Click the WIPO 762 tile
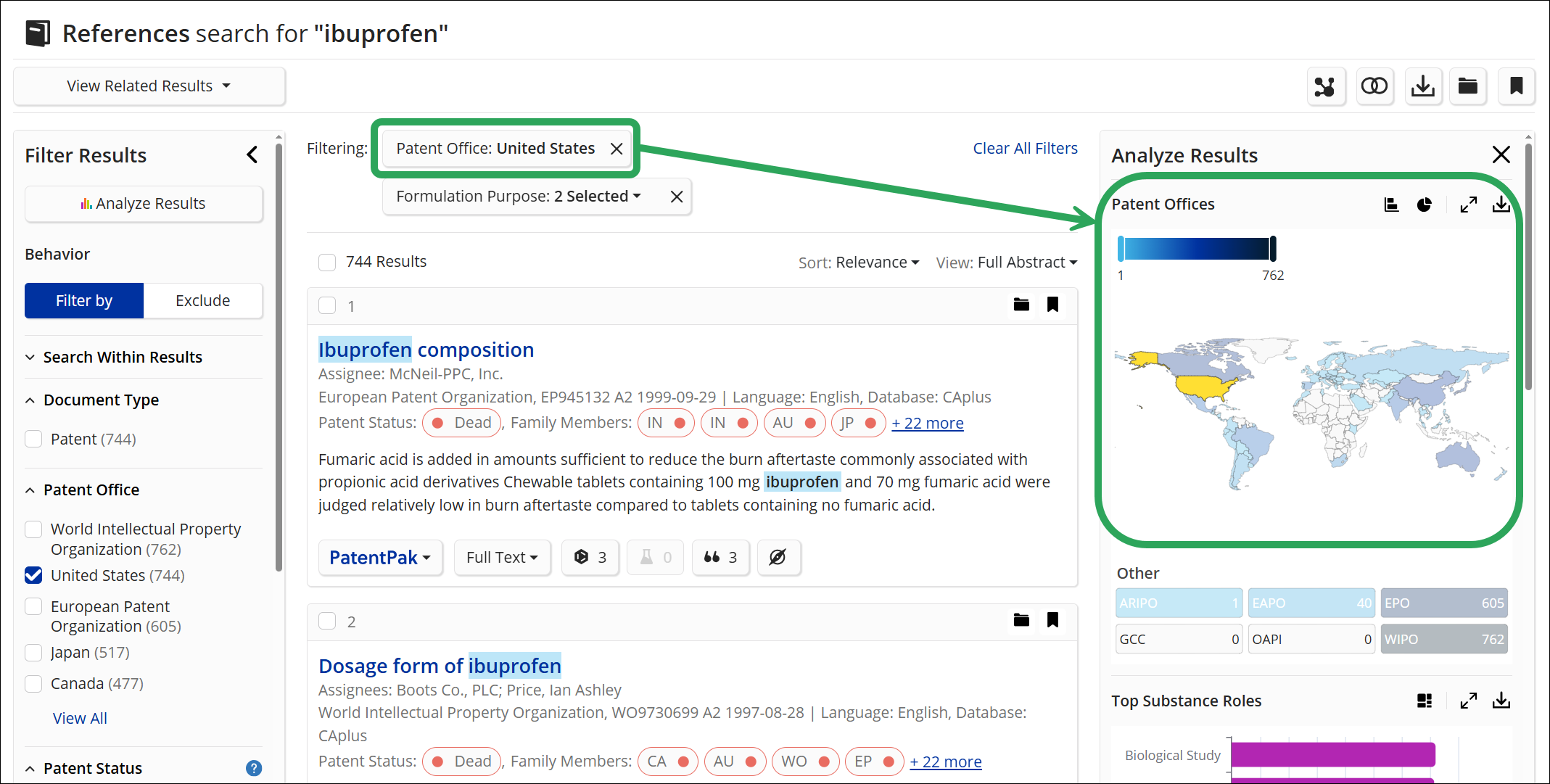 coord(1444,639)
